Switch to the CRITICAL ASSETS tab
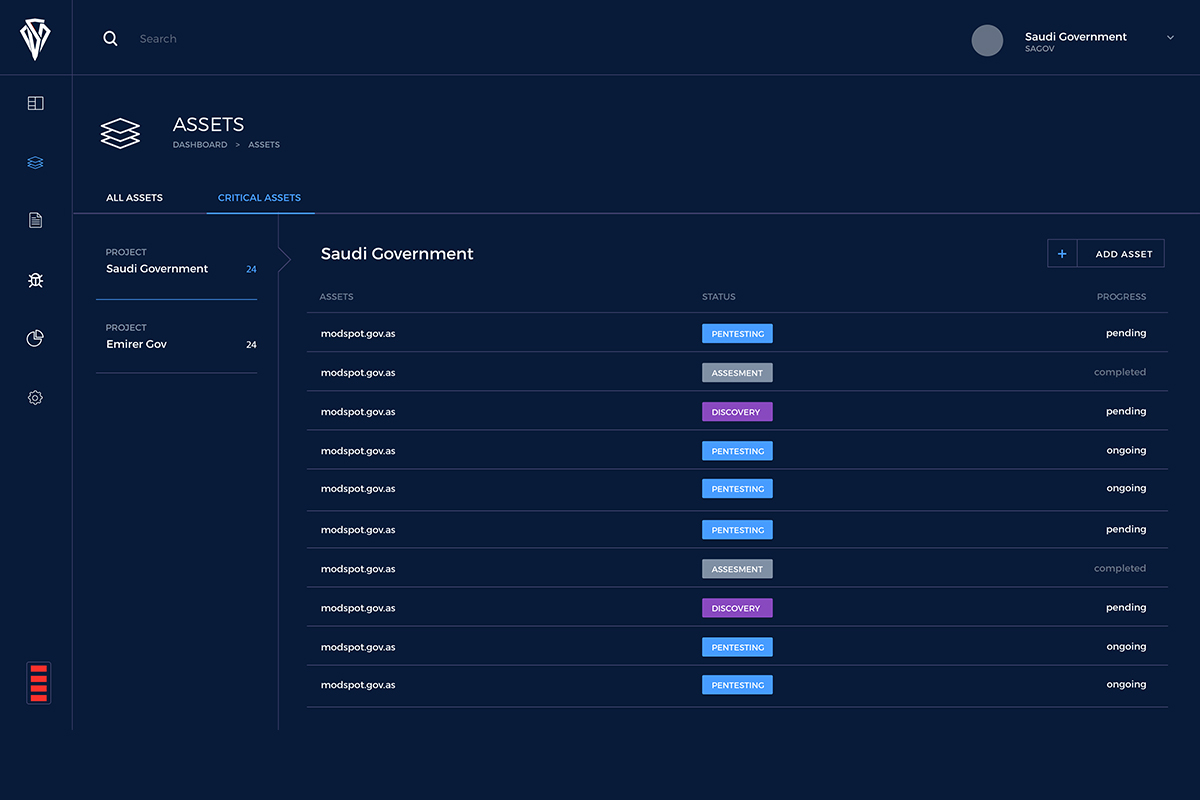This screenshot has width=1200, height=800. [260, 198]
